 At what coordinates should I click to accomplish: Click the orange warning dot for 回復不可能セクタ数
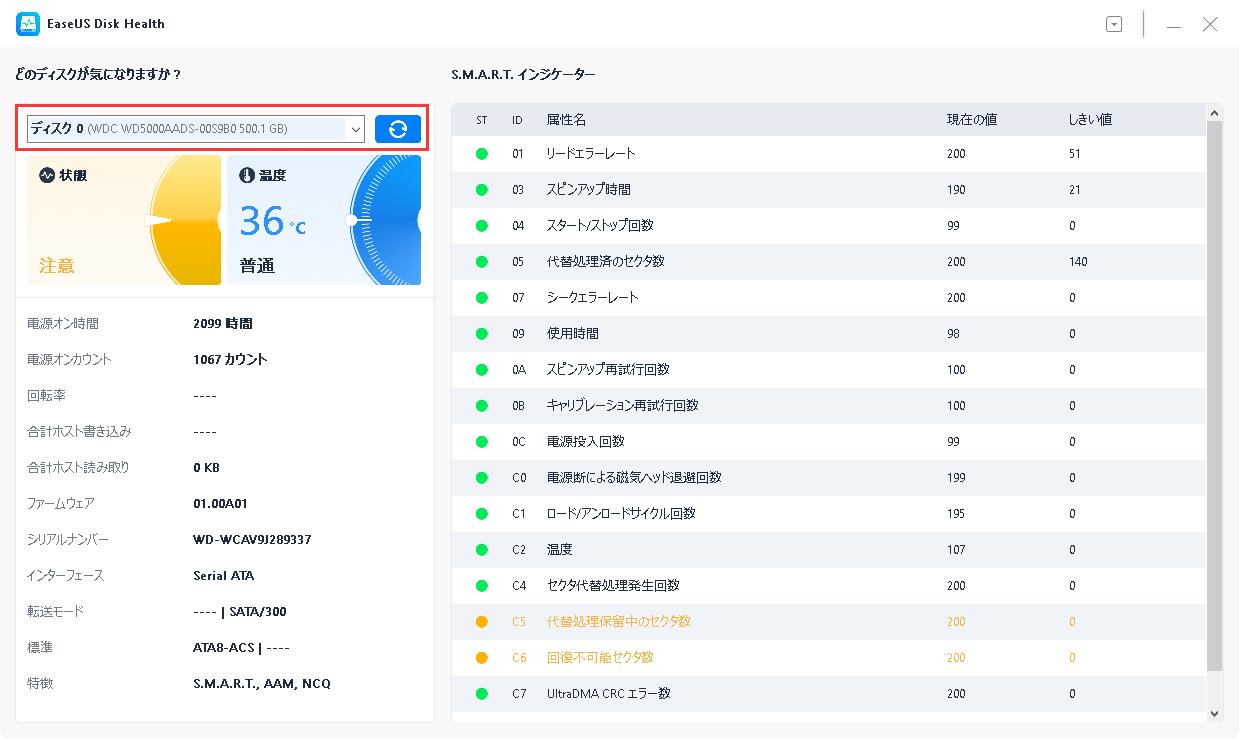pyautogui.click(x=482, y=658)
